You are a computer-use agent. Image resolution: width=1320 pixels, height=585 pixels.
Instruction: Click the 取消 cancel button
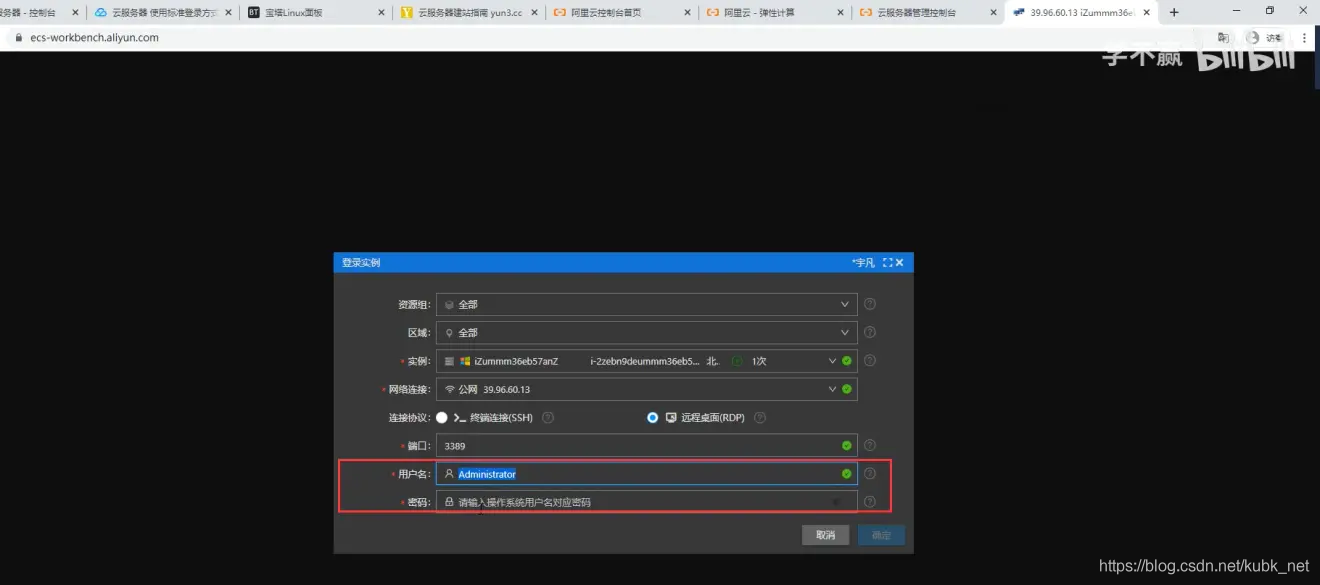(825, 535)
